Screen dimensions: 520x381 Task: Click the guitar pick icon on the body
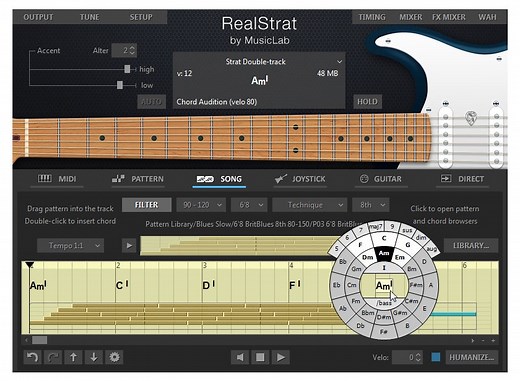471,118
